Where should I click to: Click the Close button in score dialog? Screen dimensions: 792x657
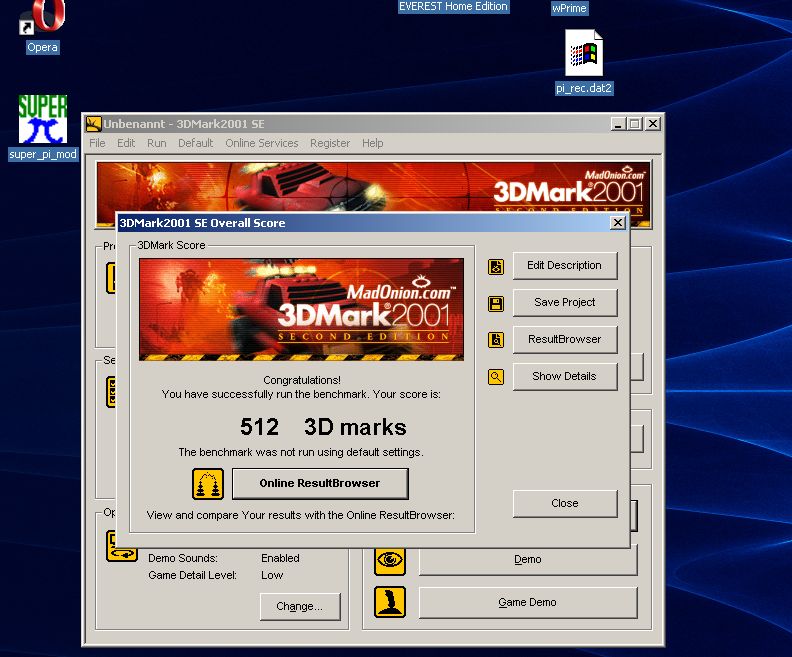[x=565, y=503]
